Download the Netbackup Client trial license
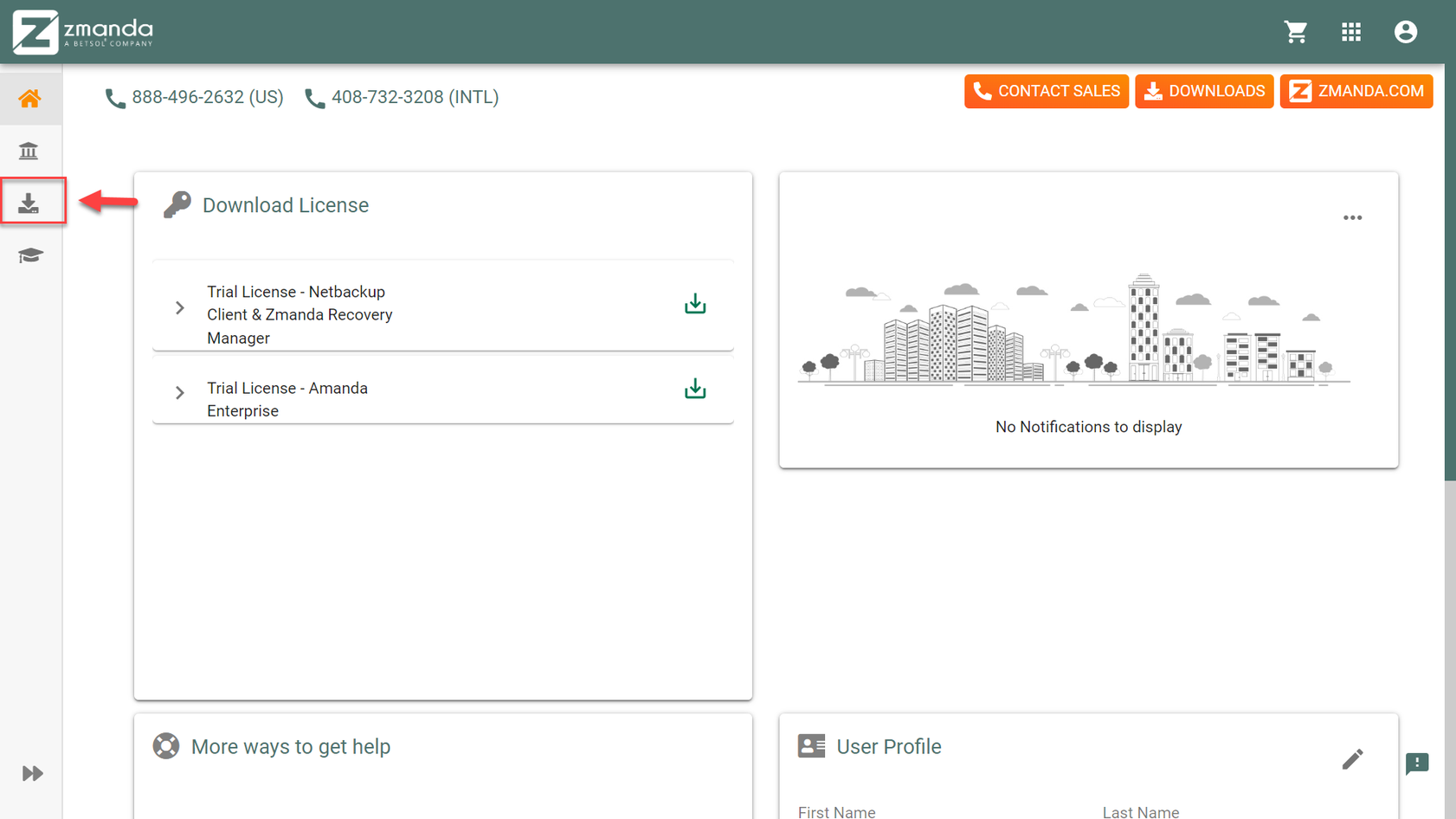Image resolution: width=1456 pixels, height=819 pixels. (x=695, y=304)
